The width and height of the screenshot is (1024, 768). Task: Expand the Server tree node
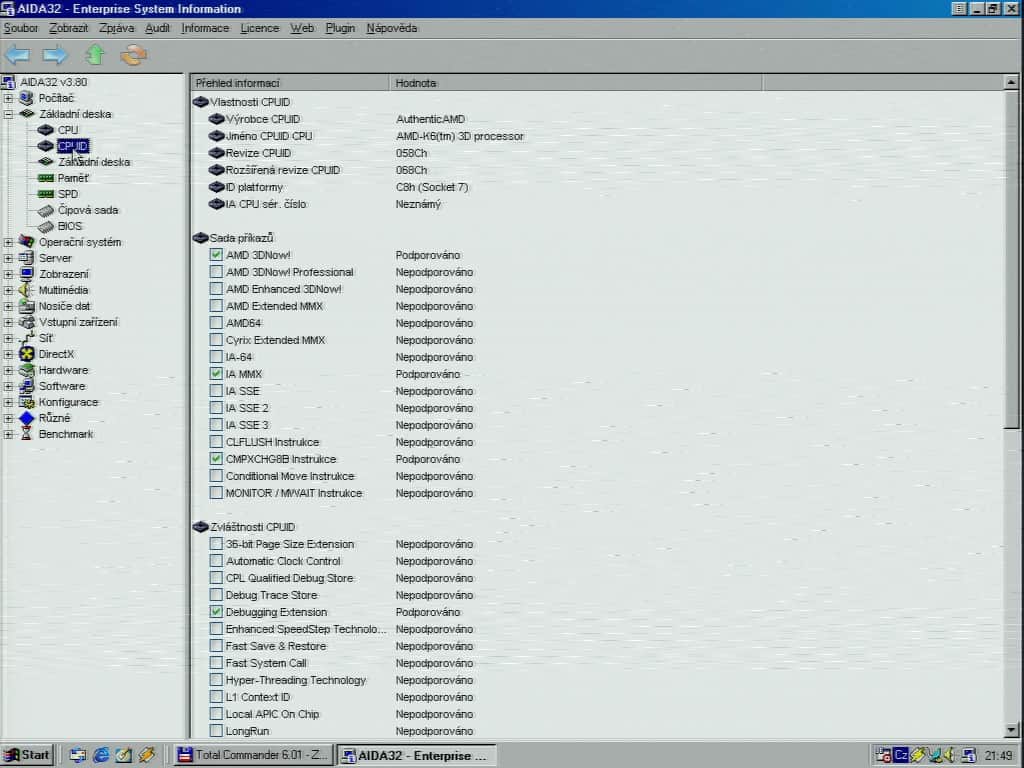(8, 258)
